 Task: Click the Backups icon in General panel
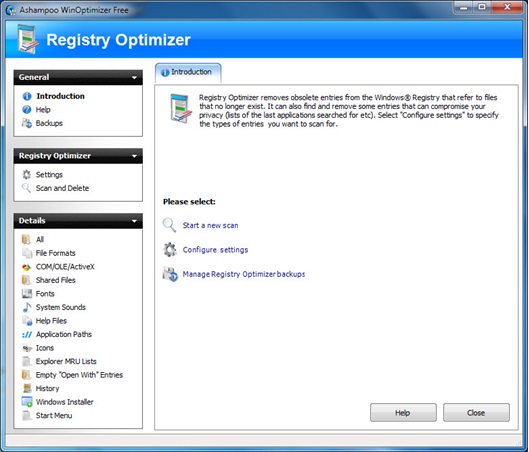[x=27, y=123]
